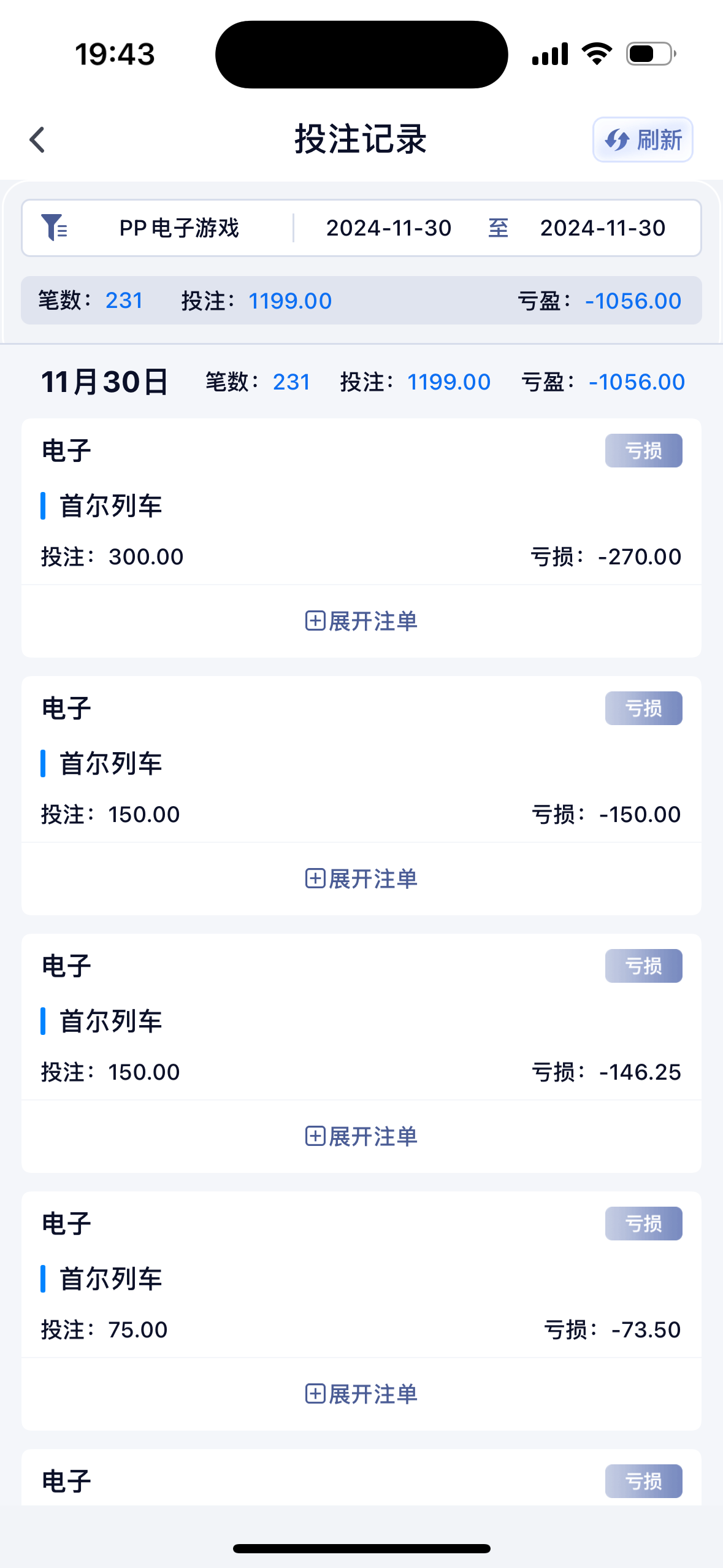723x1568 pixels.
Task: Open the PP电子游戏 game filter dropdown
Action: point(179,228)
